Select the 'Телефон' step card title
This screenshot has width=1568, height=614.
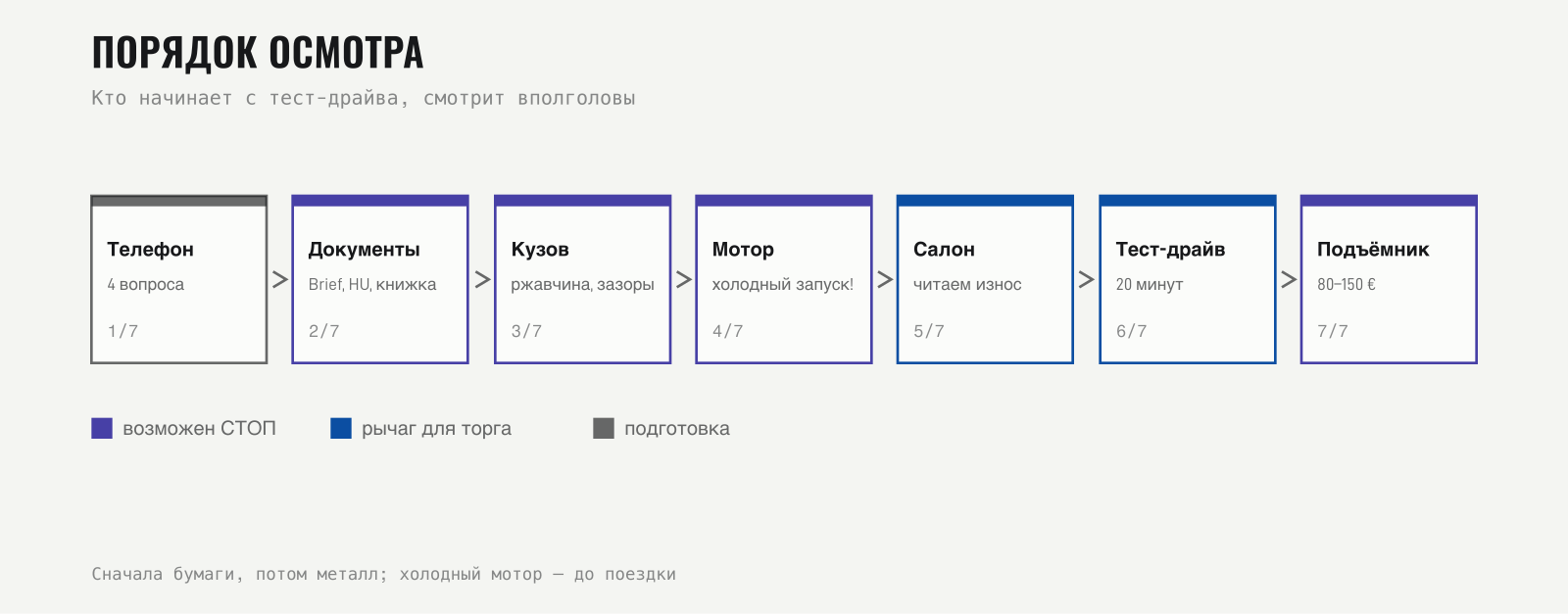point(151,250)
